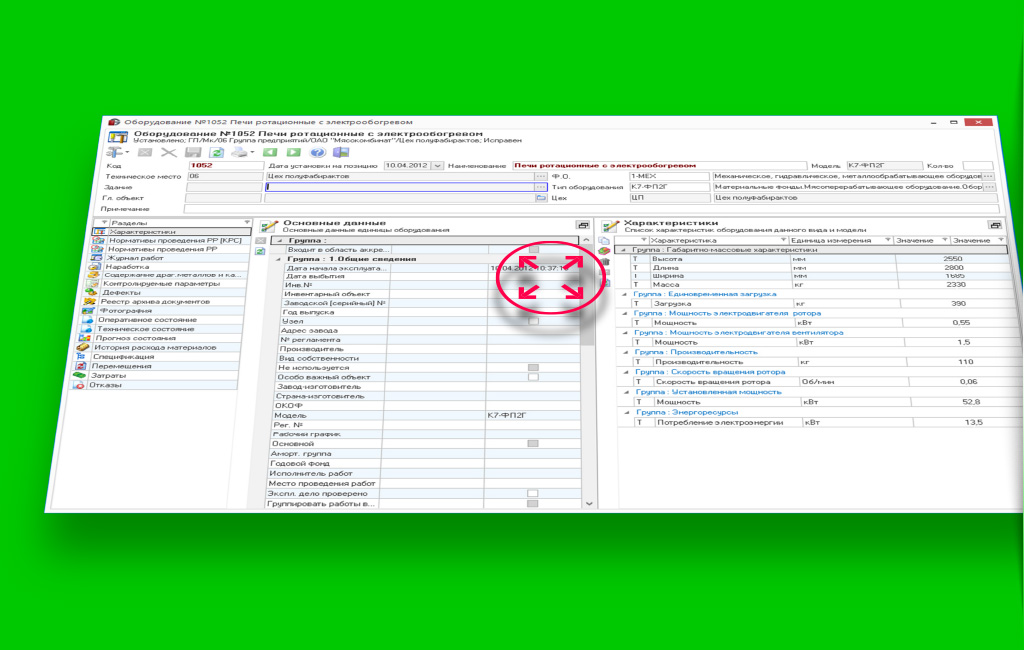Screen dimensions: 1024x650
Task: Toggle Особо важный объект checkbox
Action: click(534, 377)
